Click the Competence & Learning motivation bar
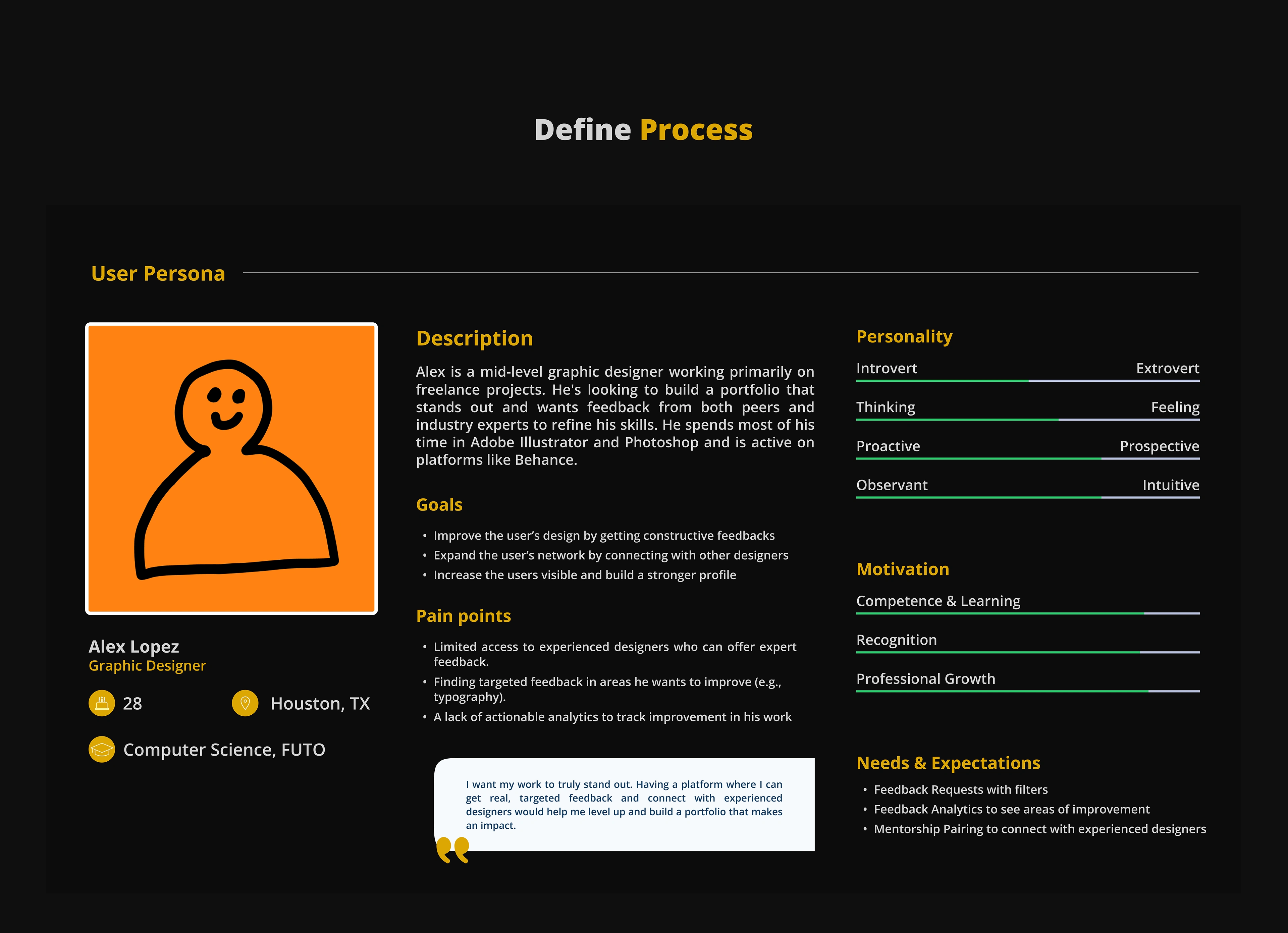The width and height of the screenshot is (1288, 933). (x=1027, y=613)
